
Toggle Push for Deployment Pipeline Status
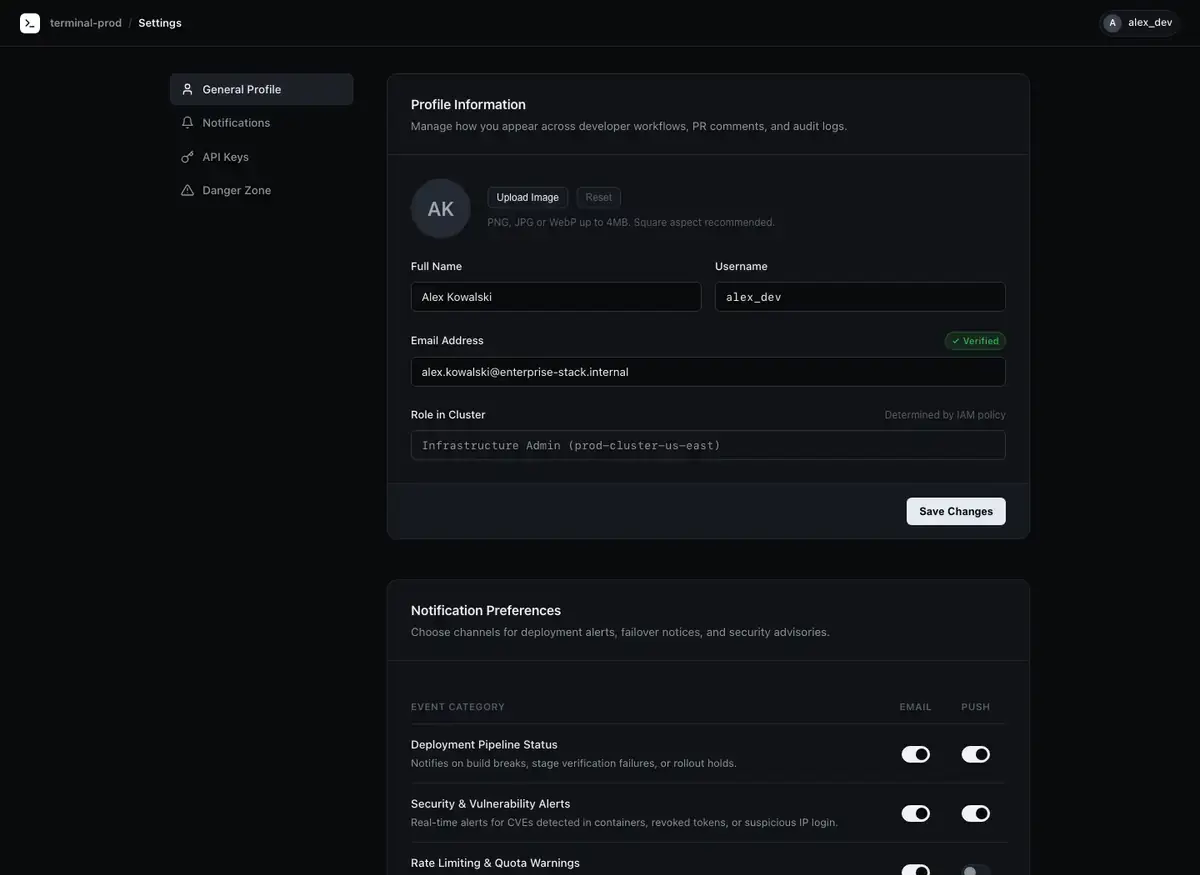click(x=976, y=754)
